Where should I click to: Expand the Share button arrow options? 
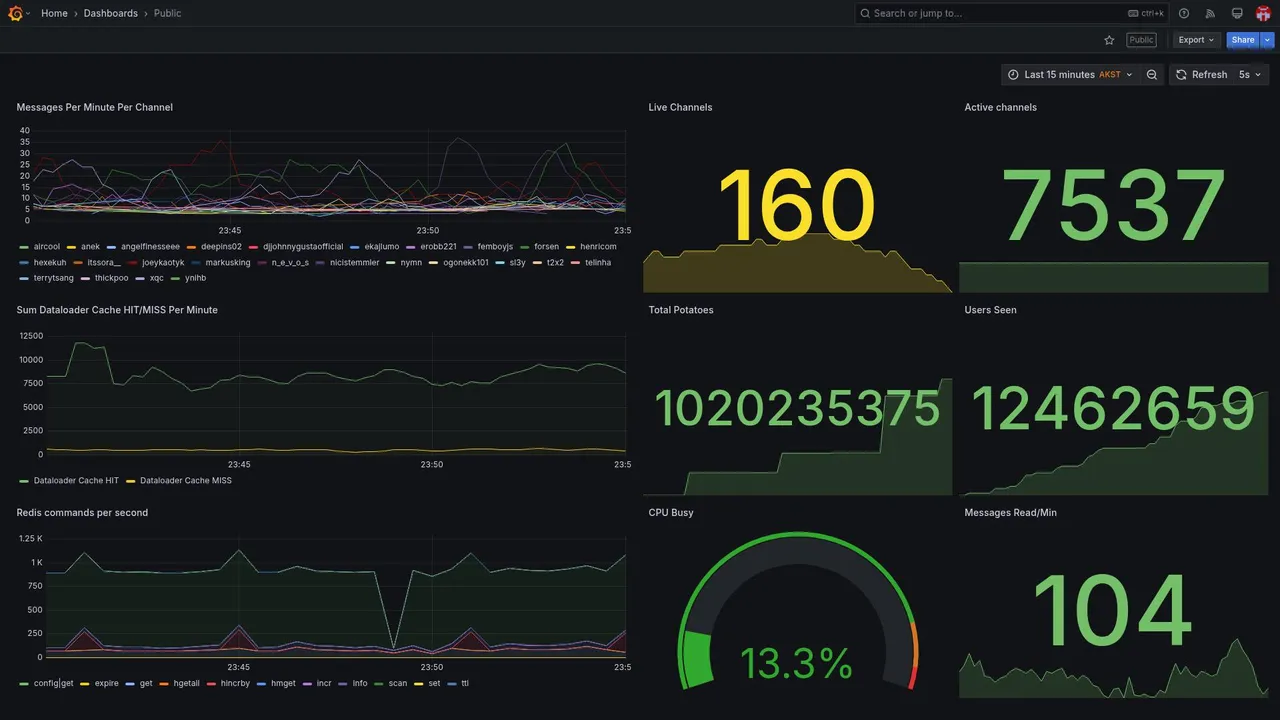[x=1268, y=40]
